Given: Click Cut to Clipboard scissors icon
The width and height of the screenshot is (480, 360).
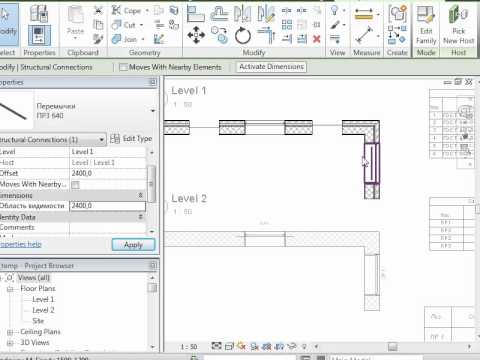Looking at the screenshot, I should click(x=98, y=11).
